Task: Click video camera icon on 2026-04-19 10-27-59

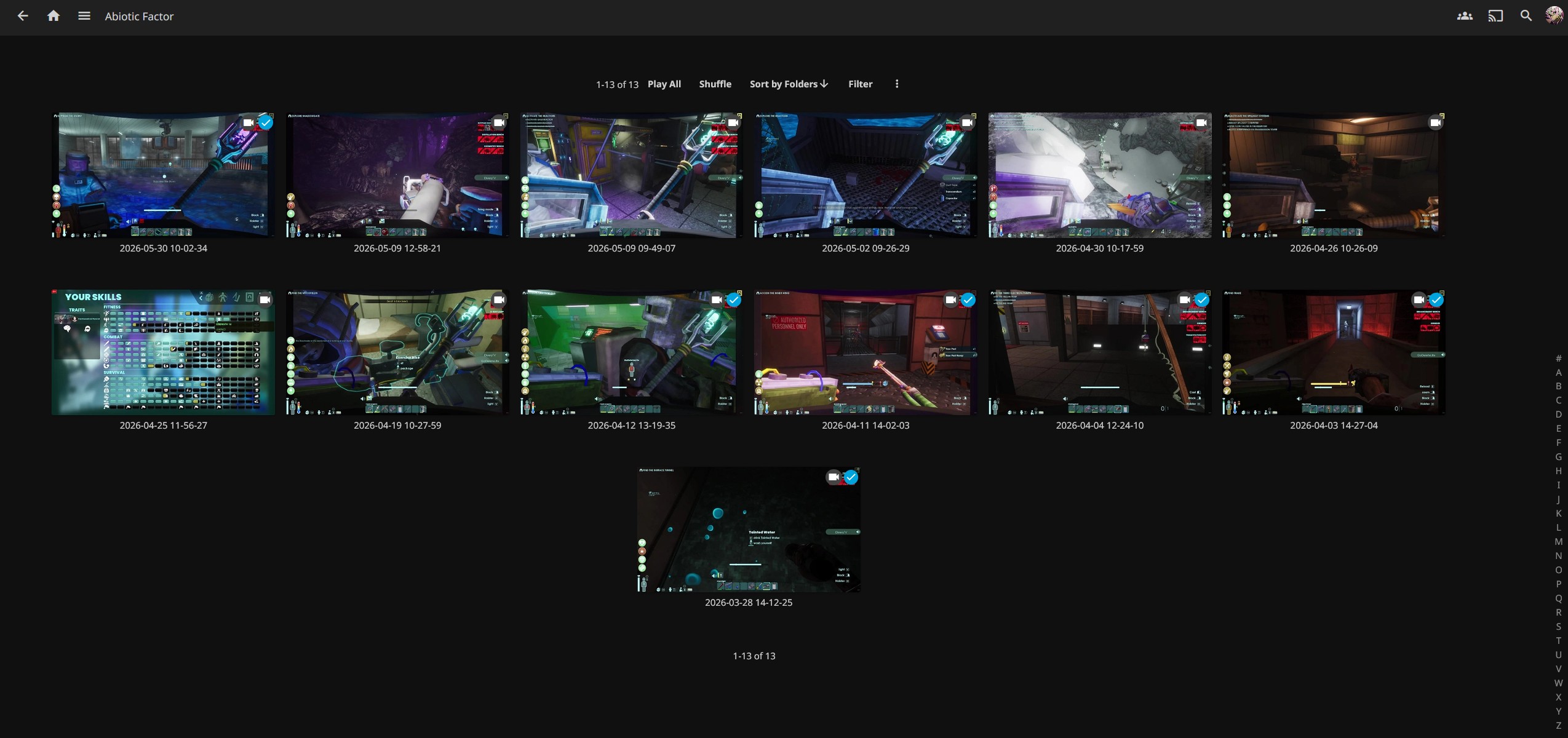Action: click(x=499, y=300)
